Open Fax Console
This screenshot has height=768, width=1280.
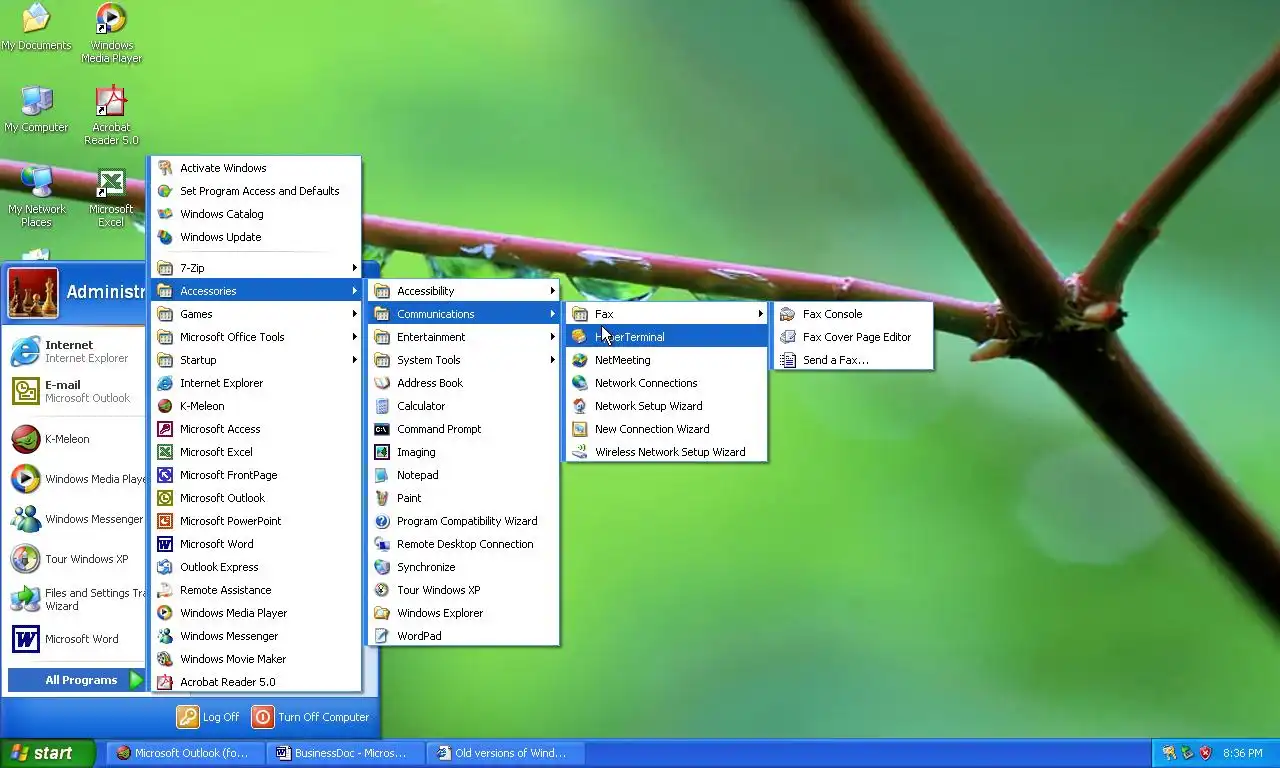tap(853, 314)
